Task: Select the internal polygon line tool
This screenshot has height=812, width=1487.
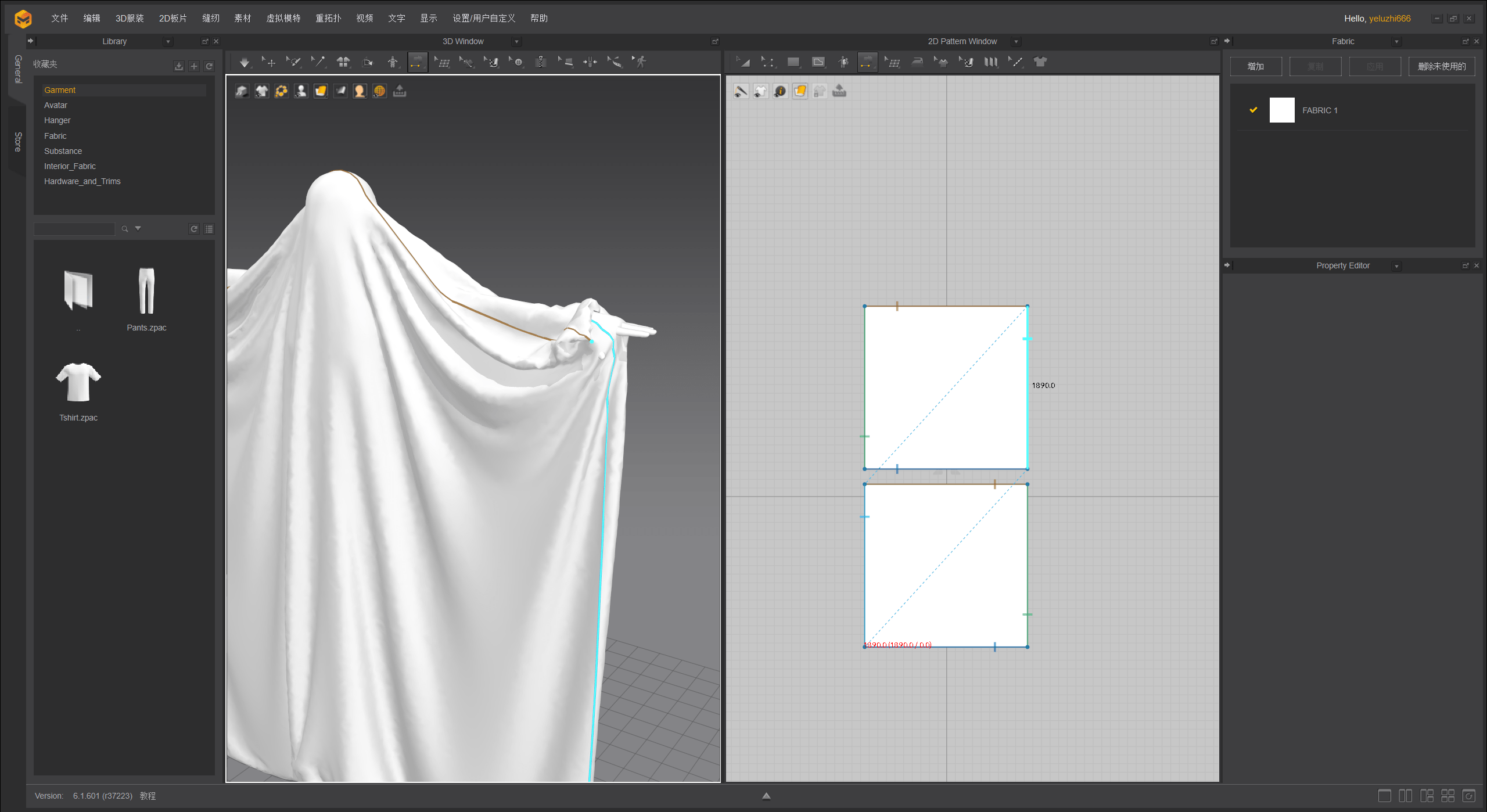Action: point(818,62)
